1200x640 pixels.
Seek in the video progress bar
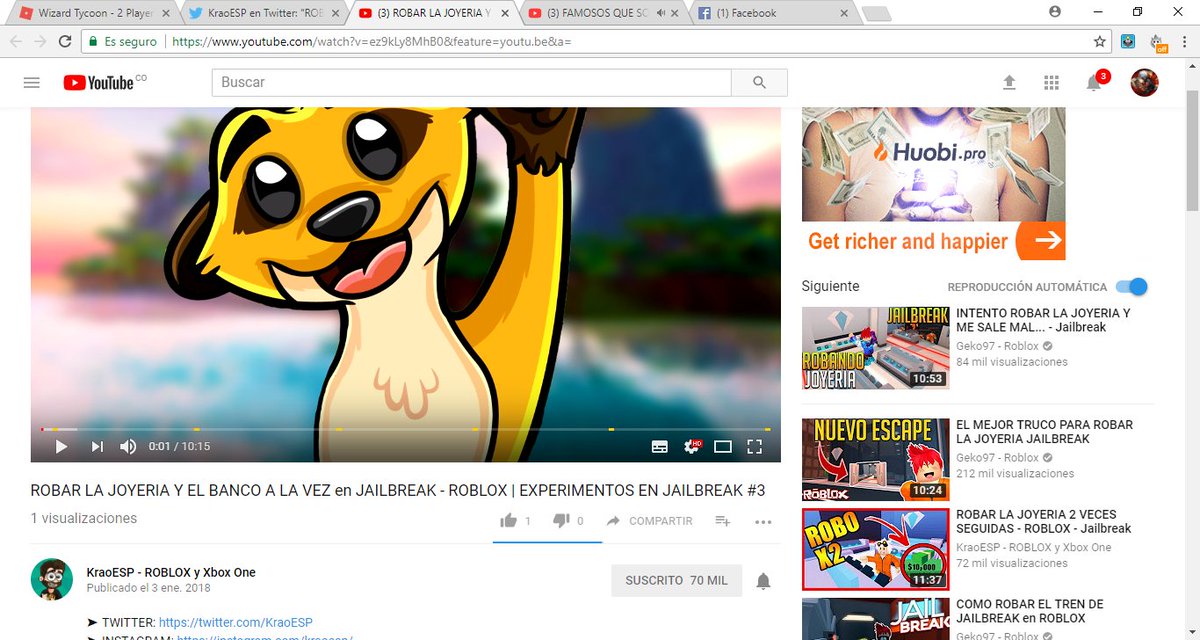click(405, 429)
